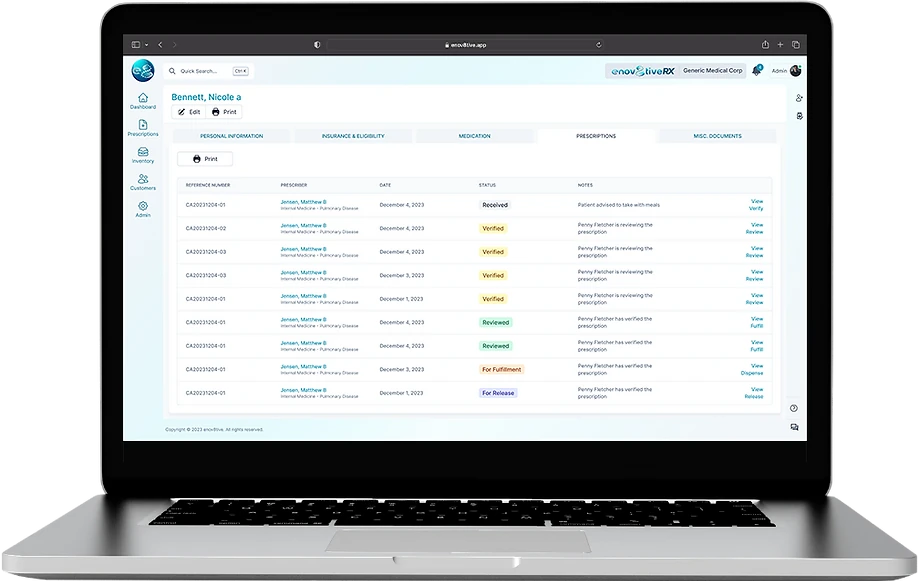Expand the Safari sidebar dropdown chevron

point(146,45)
